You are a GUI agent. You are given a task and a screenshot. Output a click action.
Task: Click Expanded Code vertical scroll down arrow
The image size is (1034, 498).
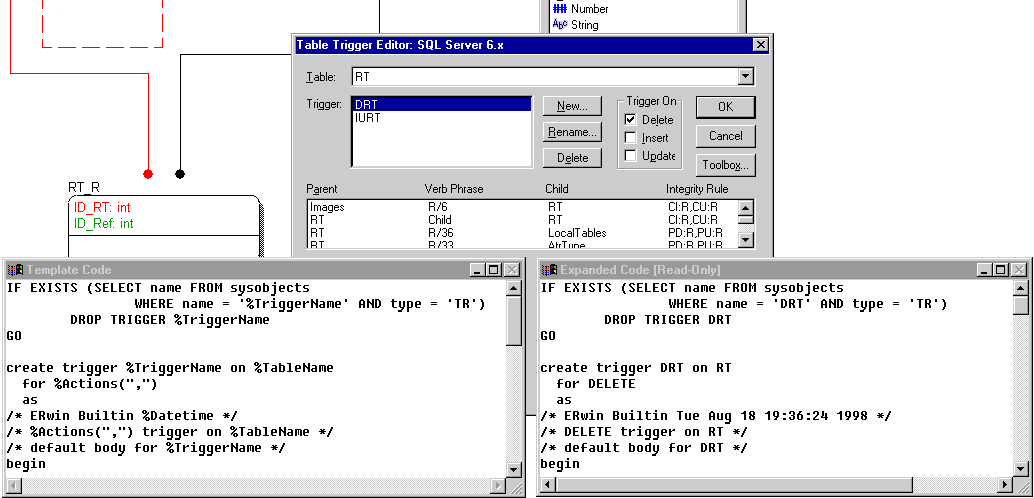[1020, 470]
